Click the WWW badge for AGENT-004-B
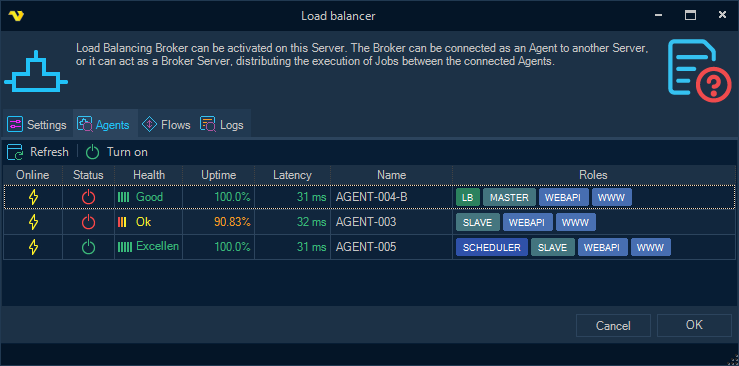This screenshot has width=739, height=366. (612, 197)
